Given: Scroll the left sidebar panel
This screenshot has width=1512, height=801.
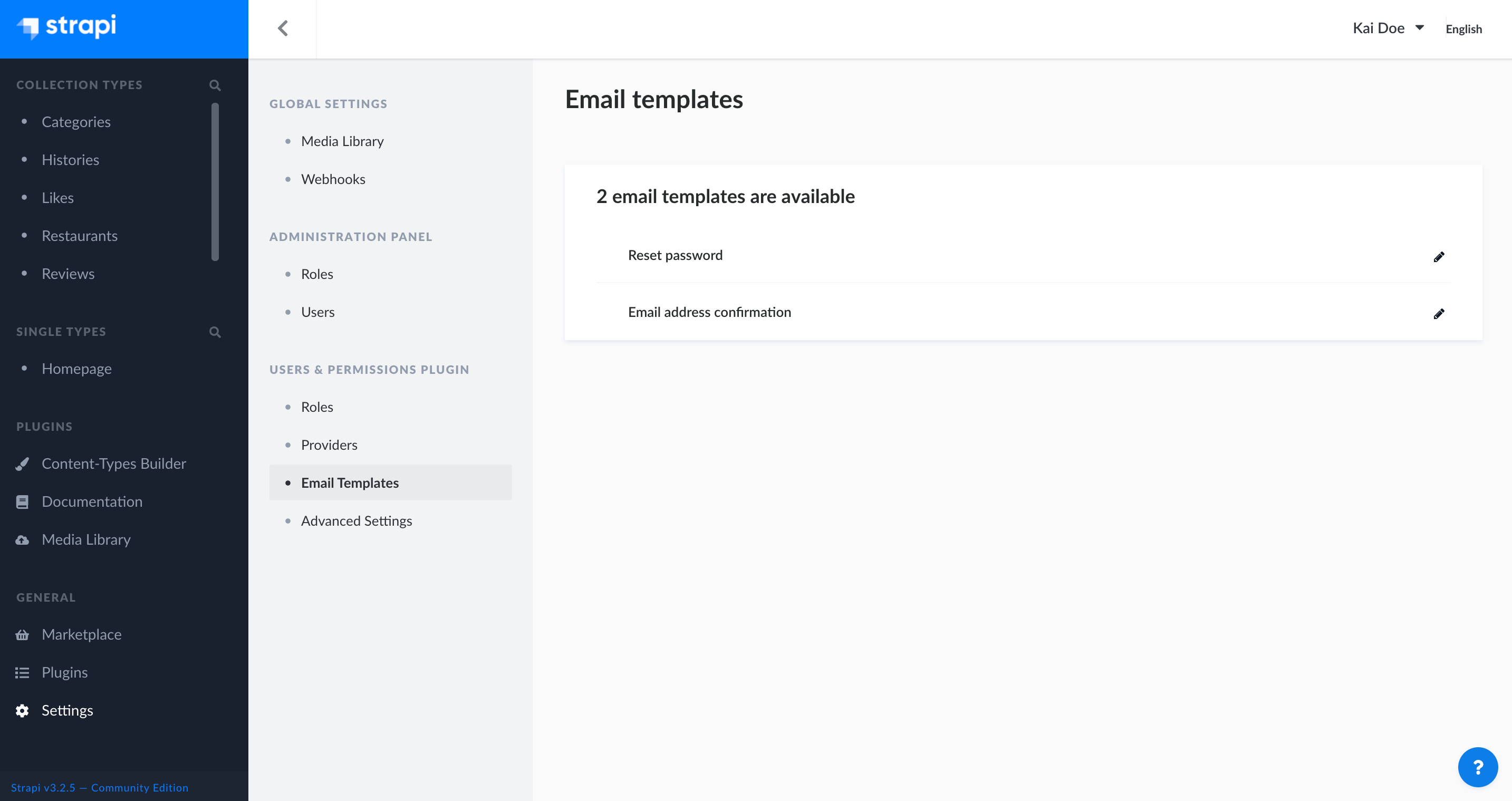Looking at the screenshot, I should click(x=221, y=180).
